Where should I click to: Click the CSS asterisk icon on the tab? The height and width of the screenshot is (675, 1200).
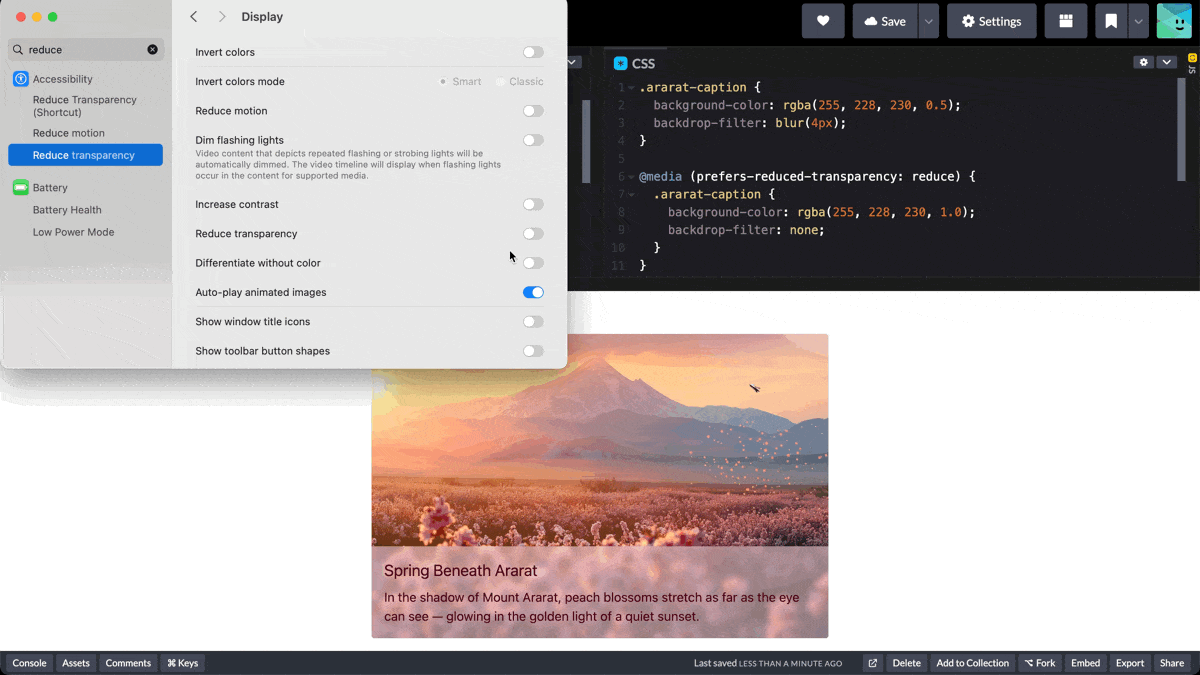(x=620, y=63)
